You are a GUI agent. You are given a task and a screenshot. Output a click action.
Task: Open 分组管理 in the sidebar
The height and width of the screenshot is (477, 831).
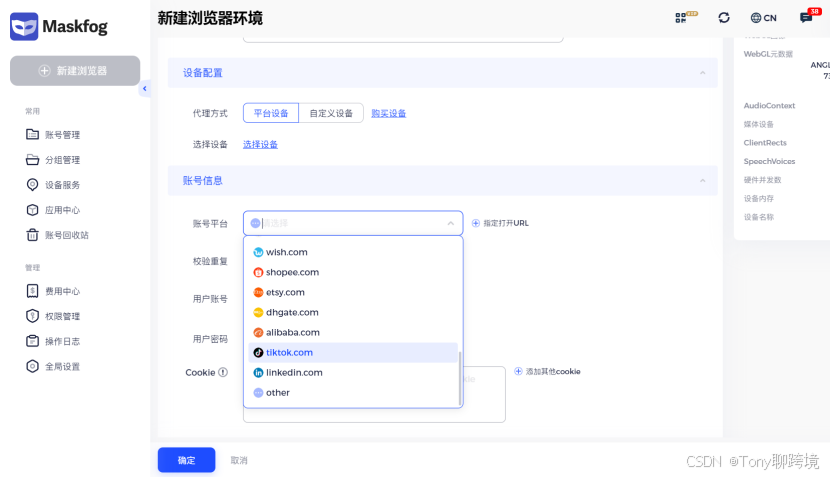62,160
